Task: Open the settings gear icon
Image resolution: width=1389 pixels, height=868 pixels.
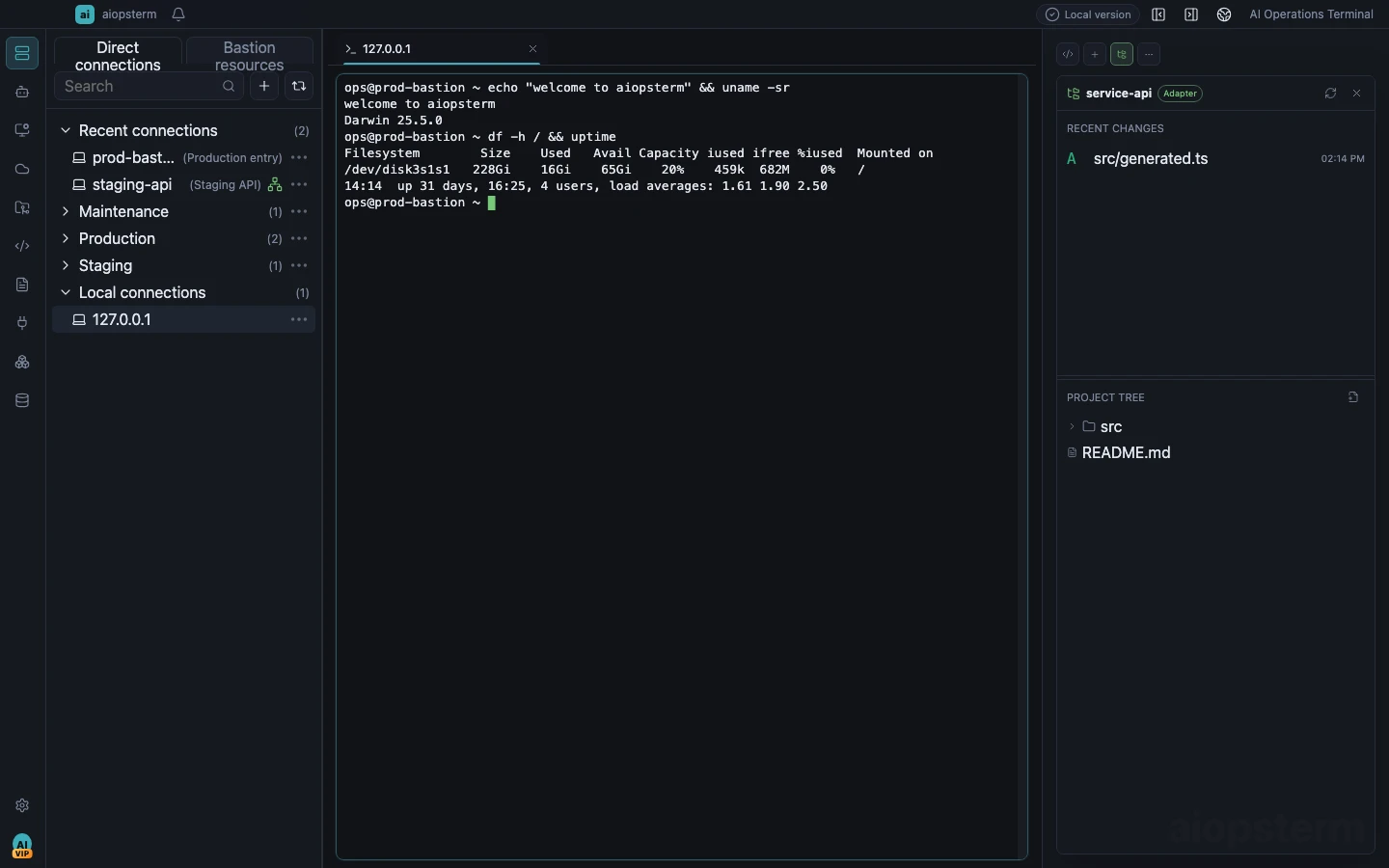Action: pyautogui.click(x=22, y=805)
